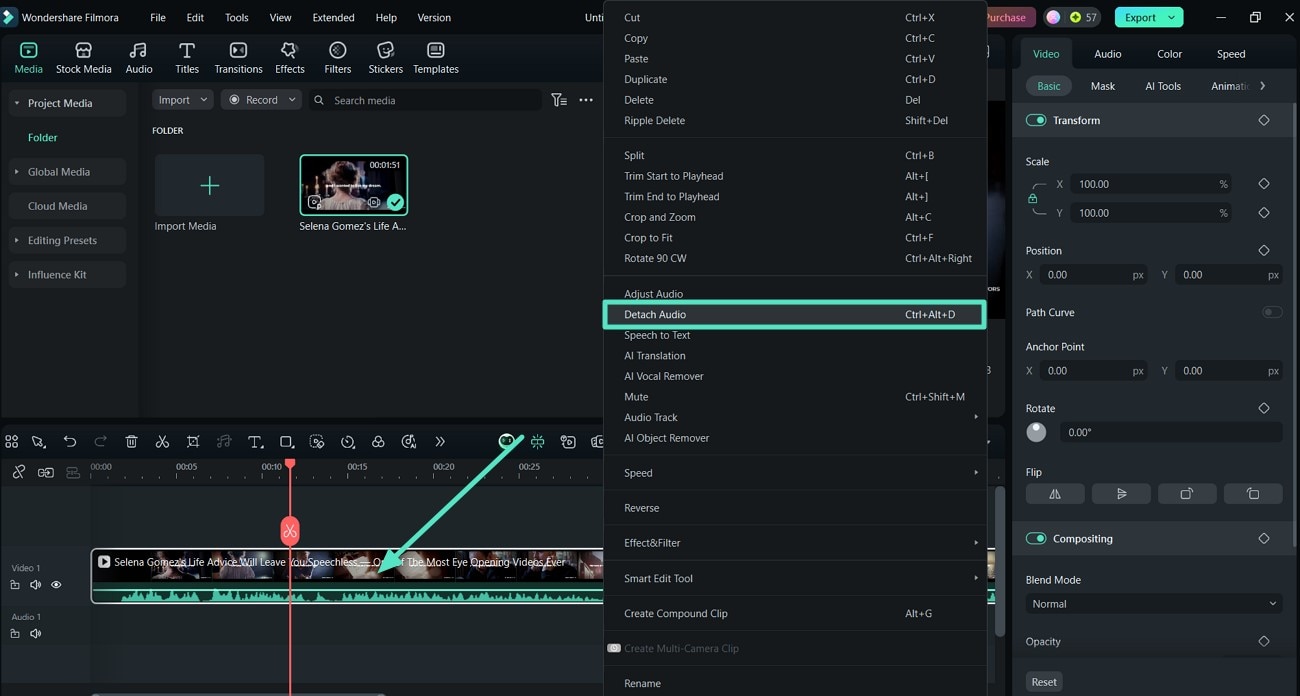
Task: Click the Import Media plus tile
Action: [x=209, y=185]
